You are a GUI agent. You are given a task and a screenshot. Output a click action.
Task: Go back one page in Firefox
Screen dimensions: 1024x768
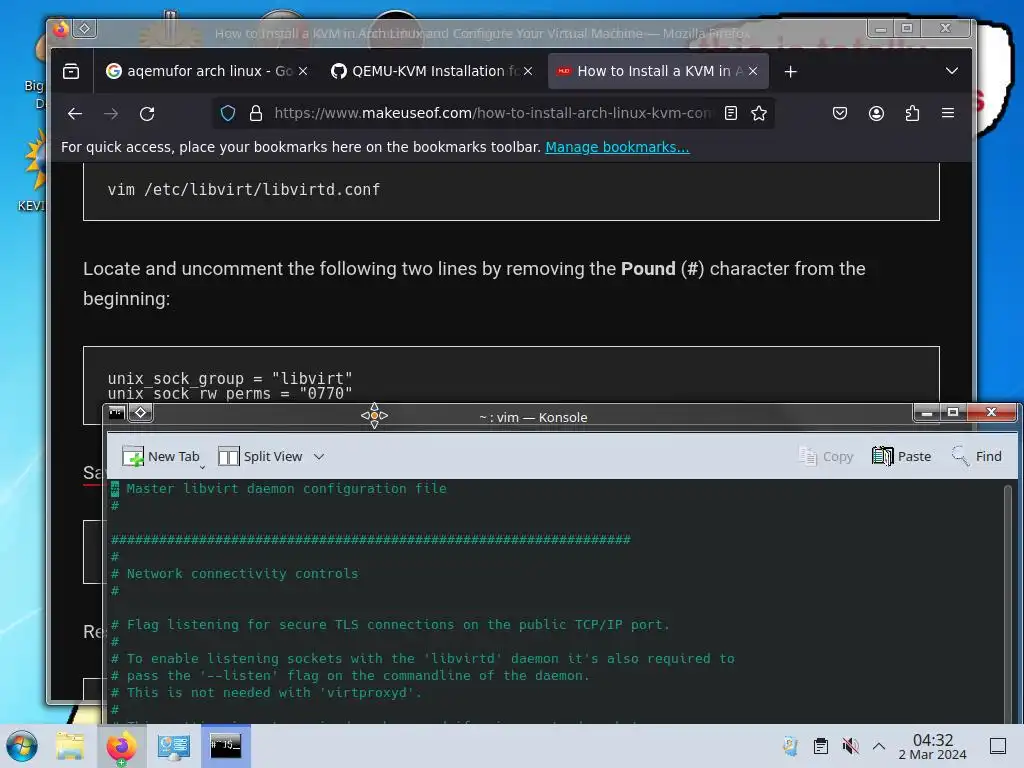pos(74,114)
